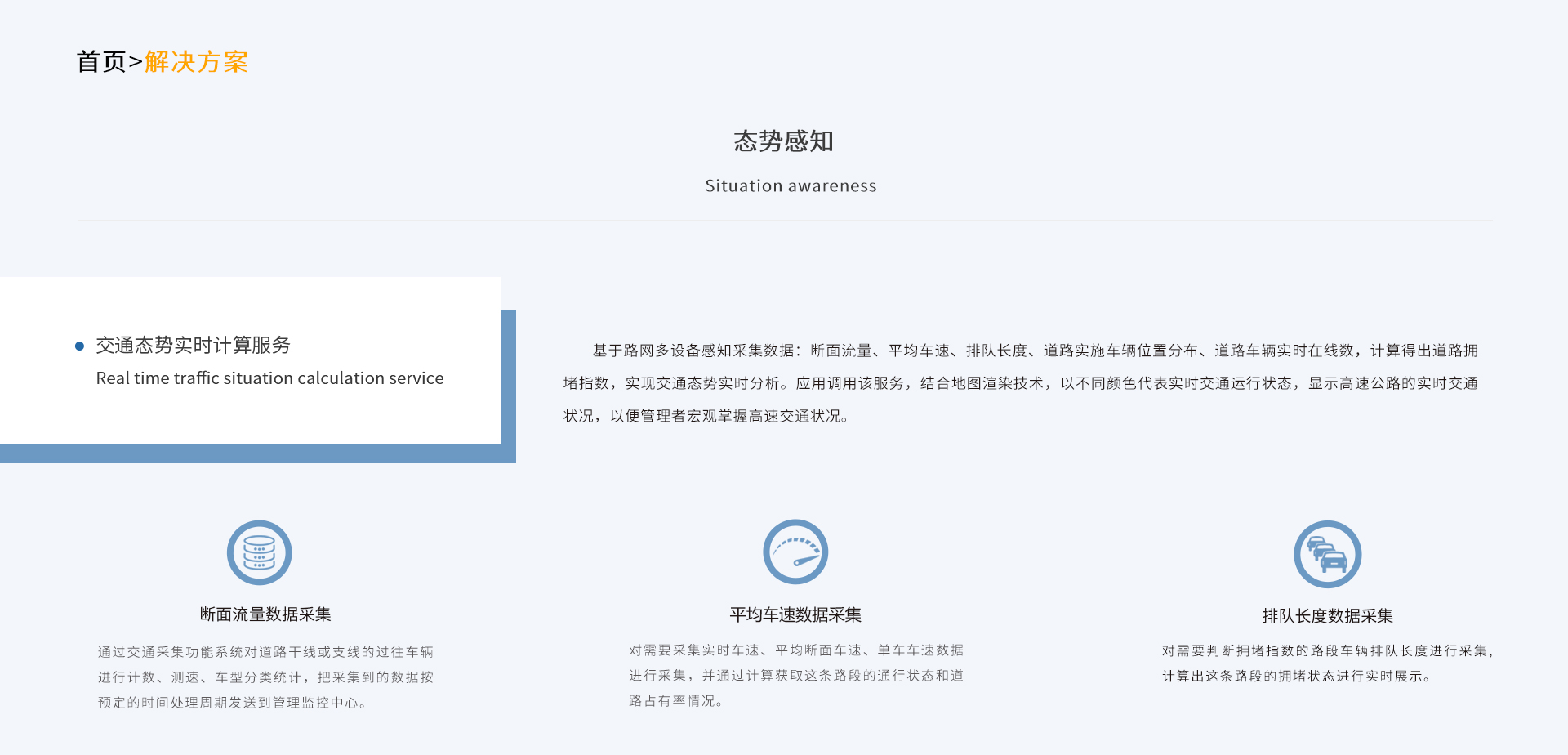
Task: Click the paragraph starting 基于路网多设备感知采集数据
Action: (1021, 383)
